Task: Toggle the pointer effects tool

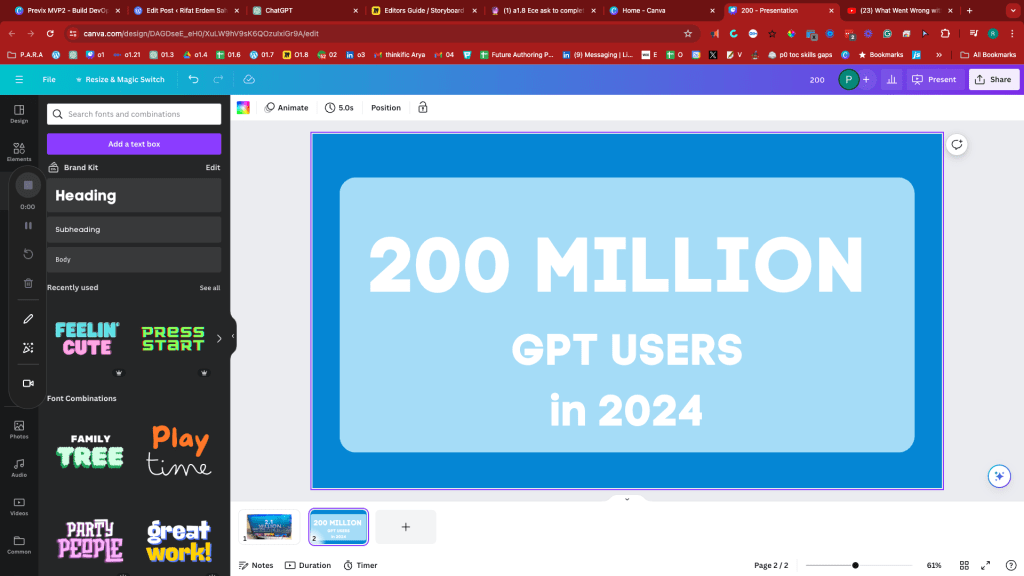Action: coord(28,348)
